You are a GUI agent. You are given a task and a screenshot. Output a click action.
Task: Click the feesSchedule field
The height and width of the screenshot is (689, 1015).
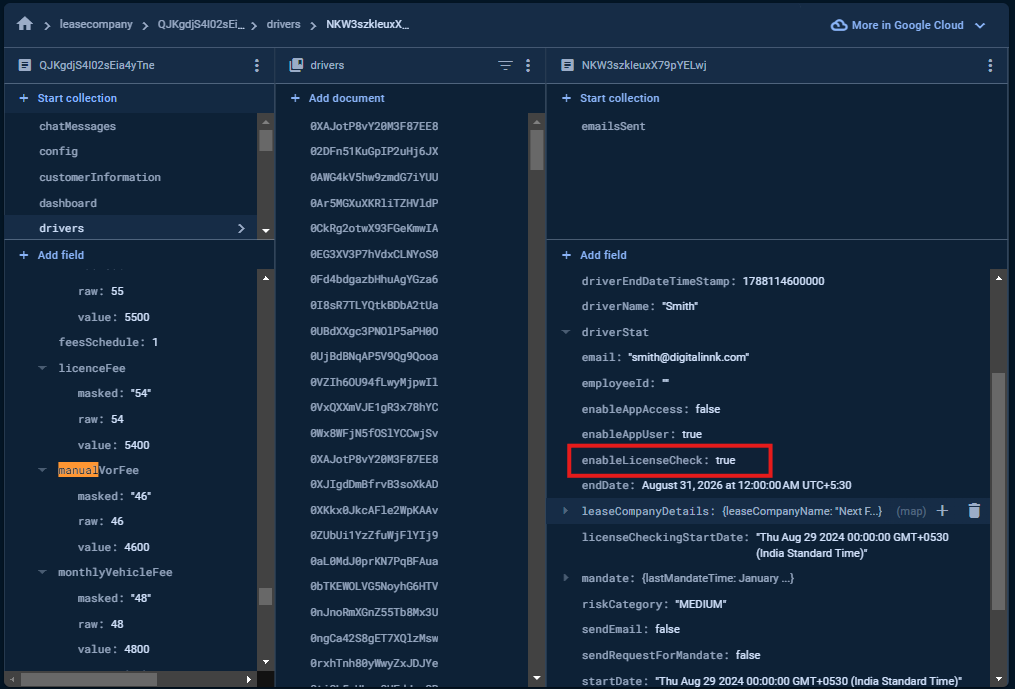(x=108, y=342)
